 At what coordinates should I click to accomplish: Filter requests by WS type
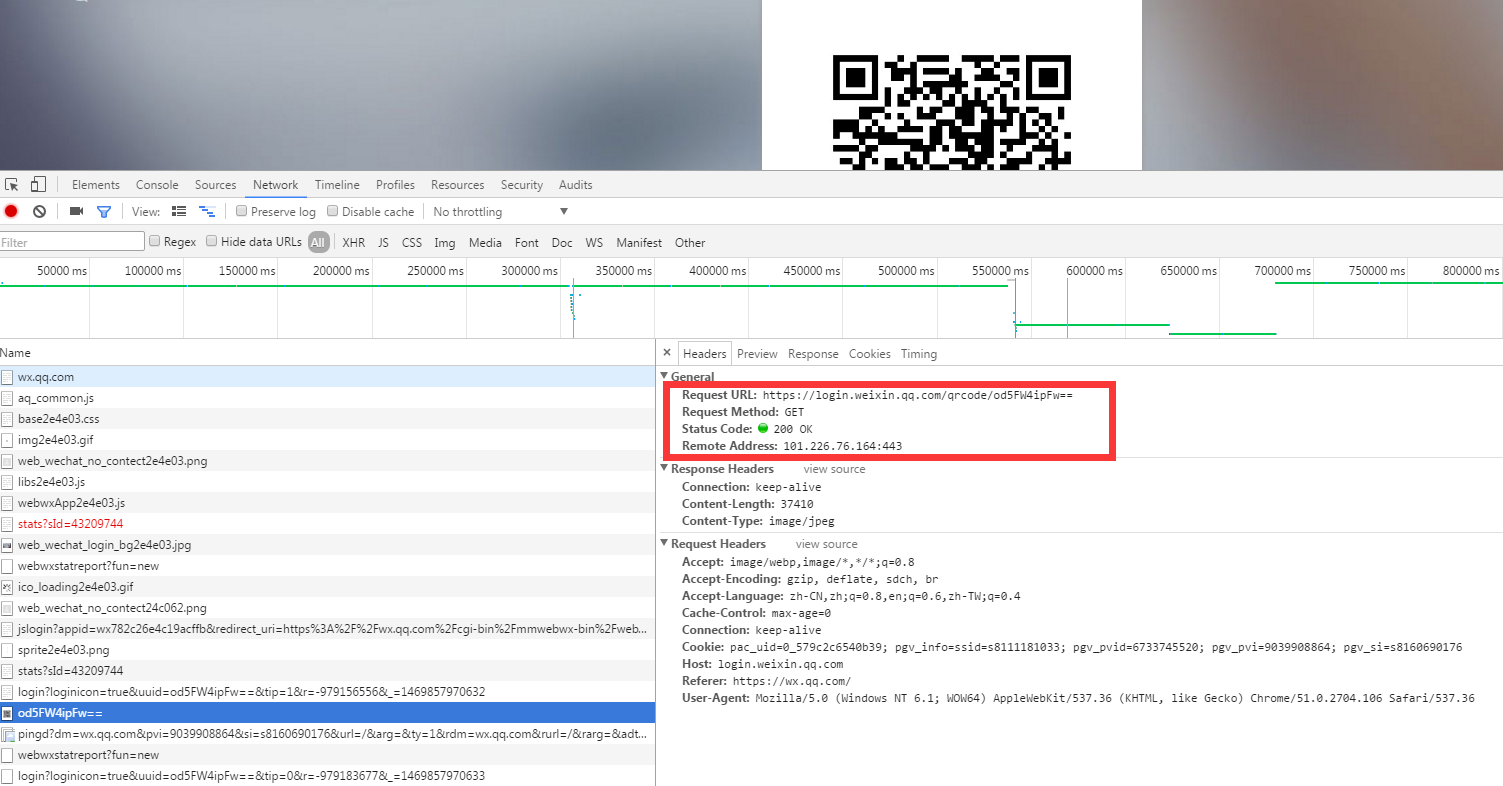pyautogui.click(x=594, y=243)
